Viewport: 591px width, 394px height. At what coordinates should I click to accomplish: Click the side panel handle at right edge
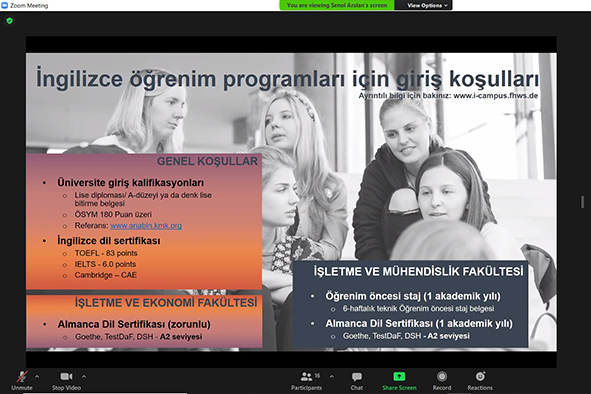click(582, 201)
